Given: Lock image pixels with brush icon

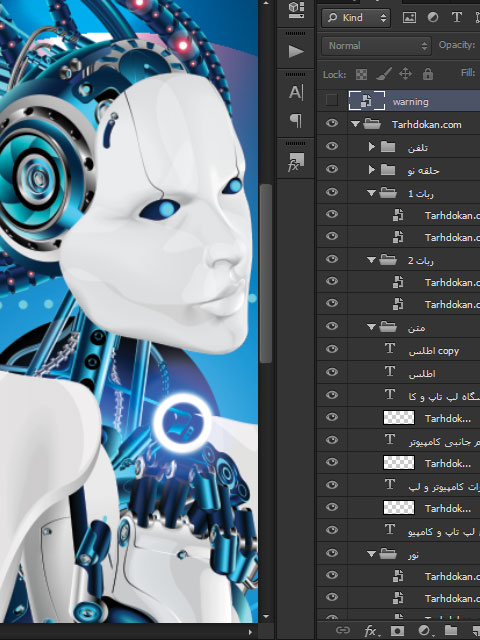Looking at the screenshot, I should coord(384,74).
